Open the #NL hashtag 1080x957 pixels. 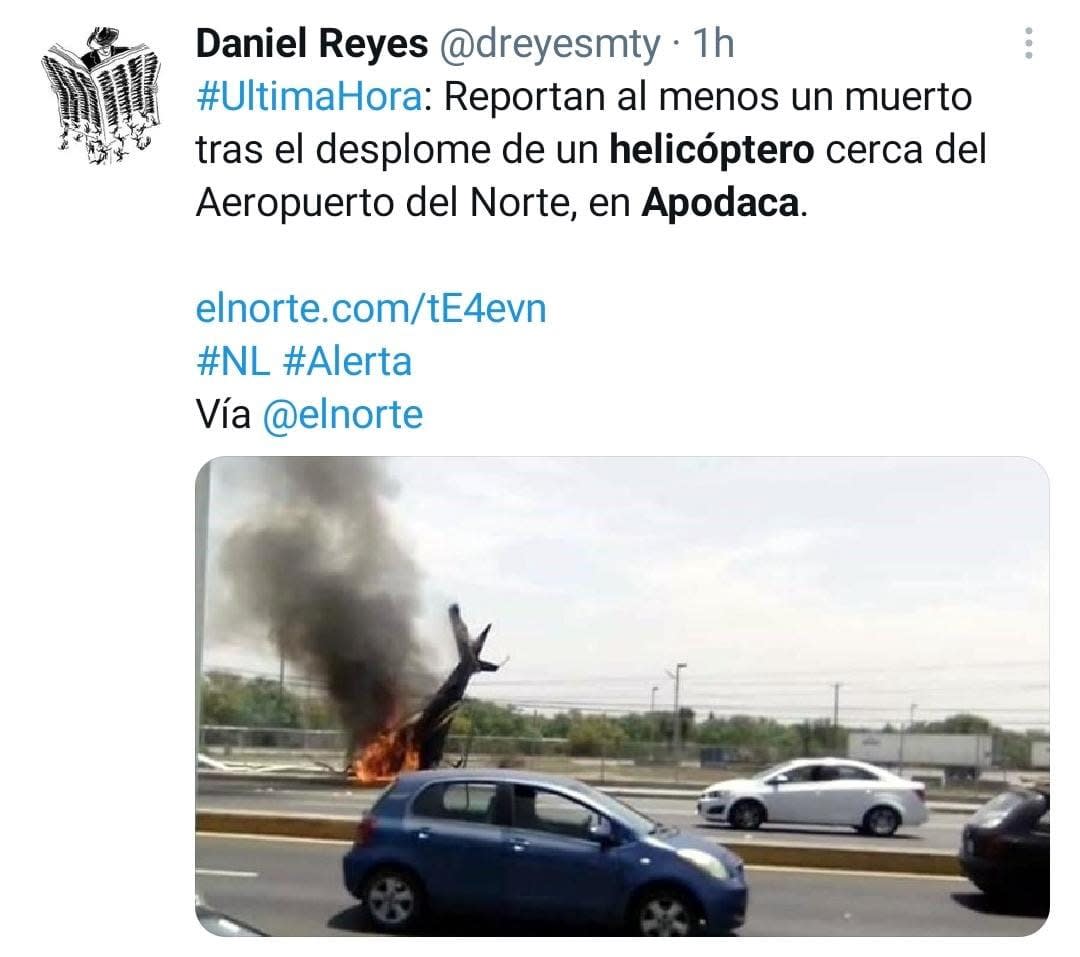click(233, 362)
